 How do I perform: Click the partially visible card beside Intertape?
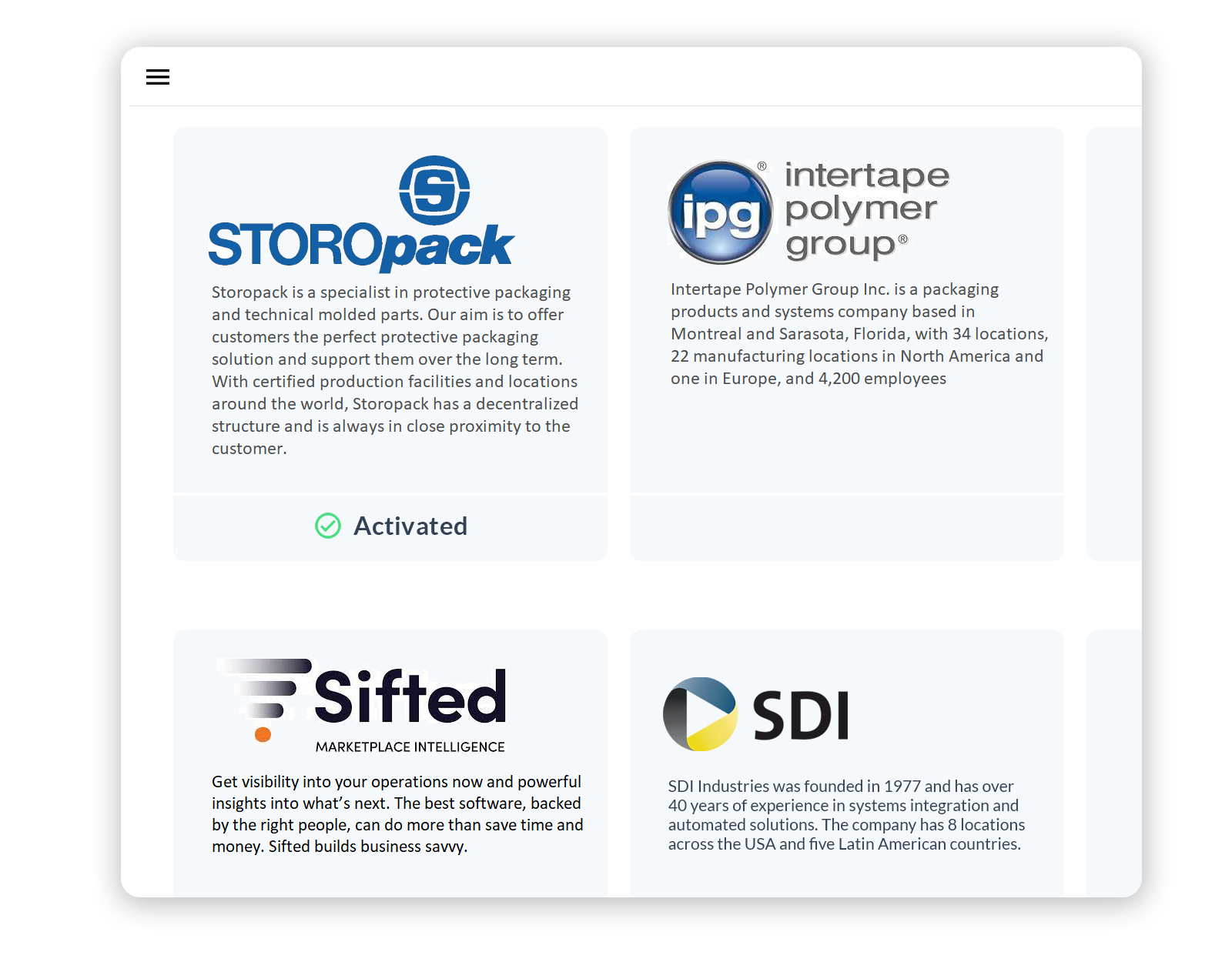point(1113,343)
